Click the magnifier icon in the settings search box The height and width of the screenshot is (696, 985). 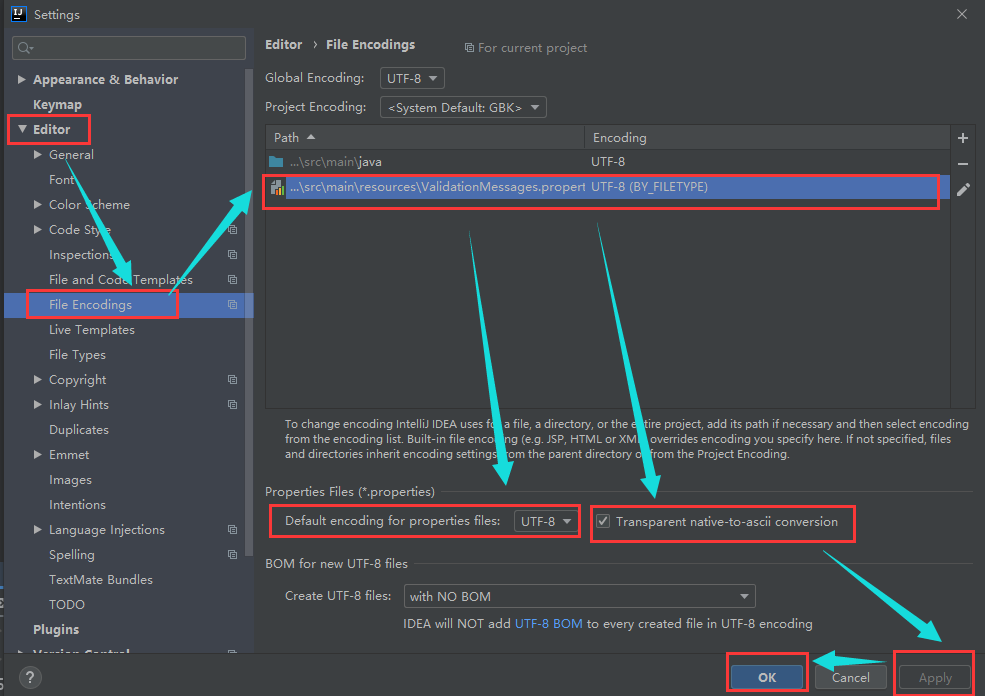23,47
